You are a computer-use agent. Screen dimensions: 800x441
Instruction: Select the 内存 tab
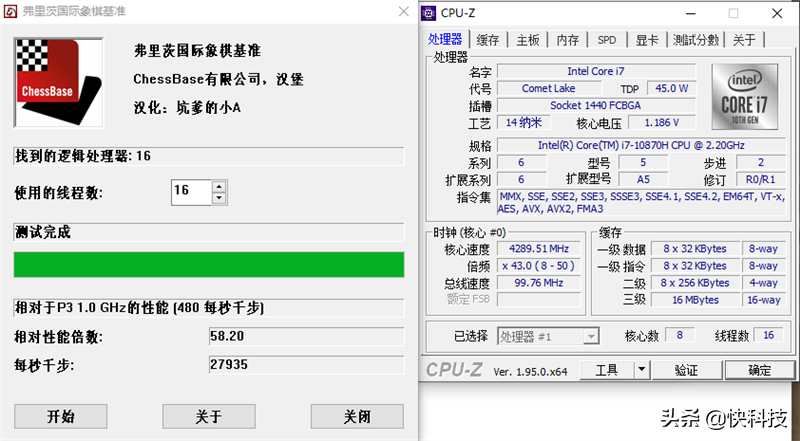[568, 40]
